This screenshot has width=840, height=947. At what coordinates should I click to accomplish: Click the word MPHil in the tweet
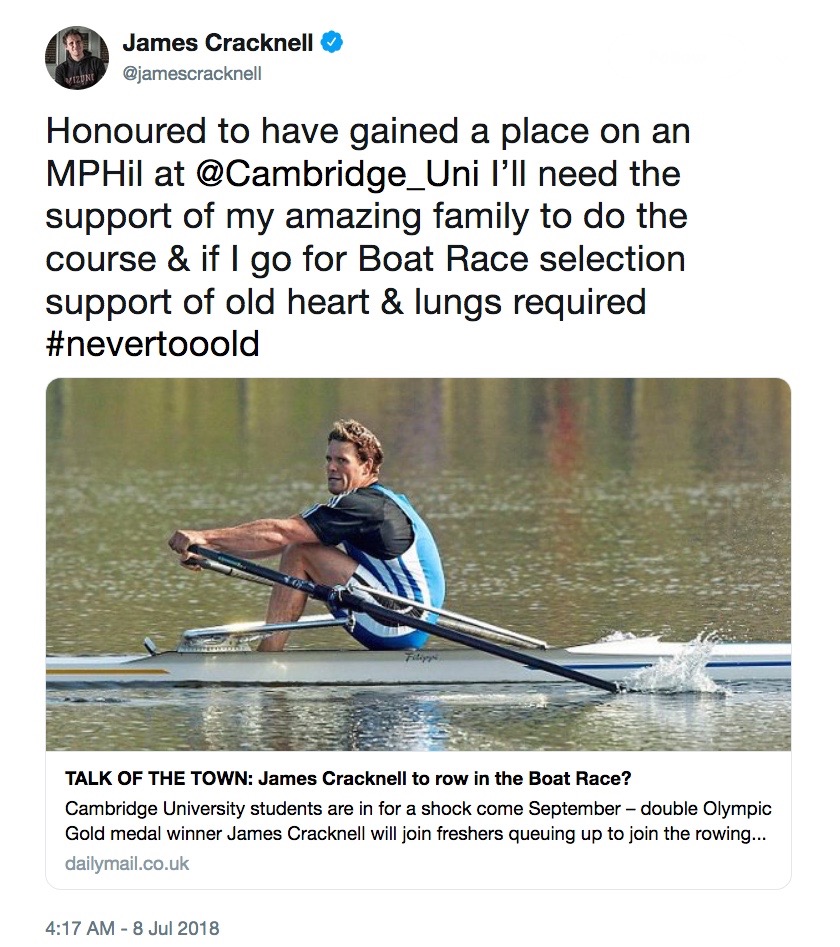(100, 173)
